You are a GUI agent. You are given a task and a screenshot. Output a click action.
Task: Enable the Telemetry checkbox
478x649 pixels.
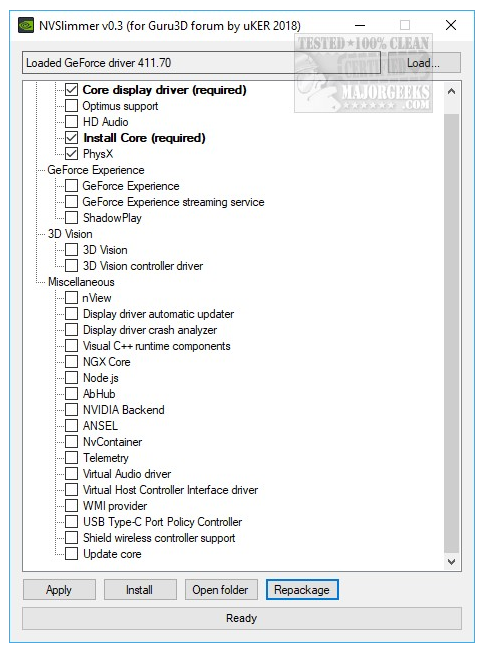click(x=72, y=457)
